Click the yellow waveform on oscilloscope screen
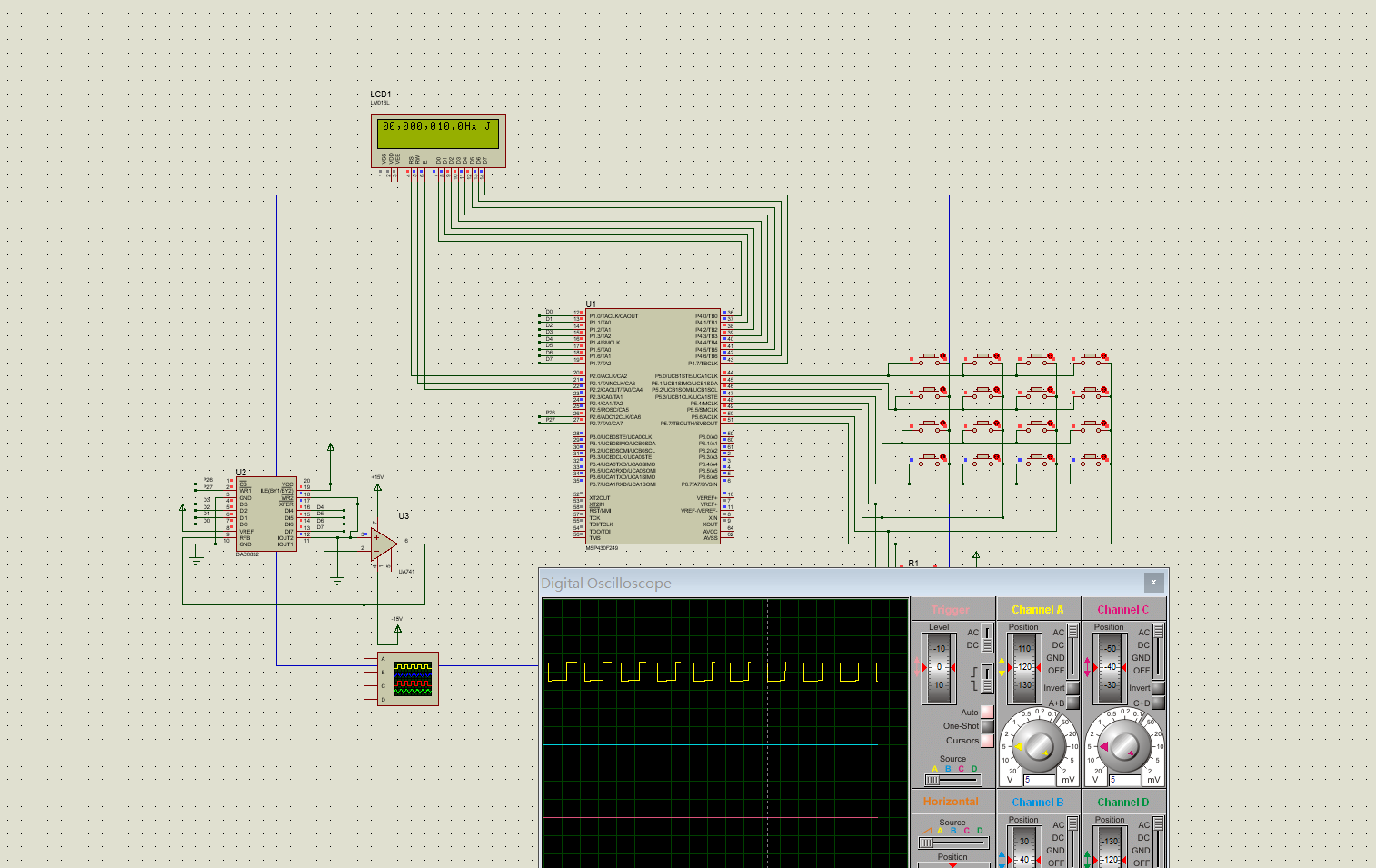Screen dimensions: 1376x868 click(712, 672)
